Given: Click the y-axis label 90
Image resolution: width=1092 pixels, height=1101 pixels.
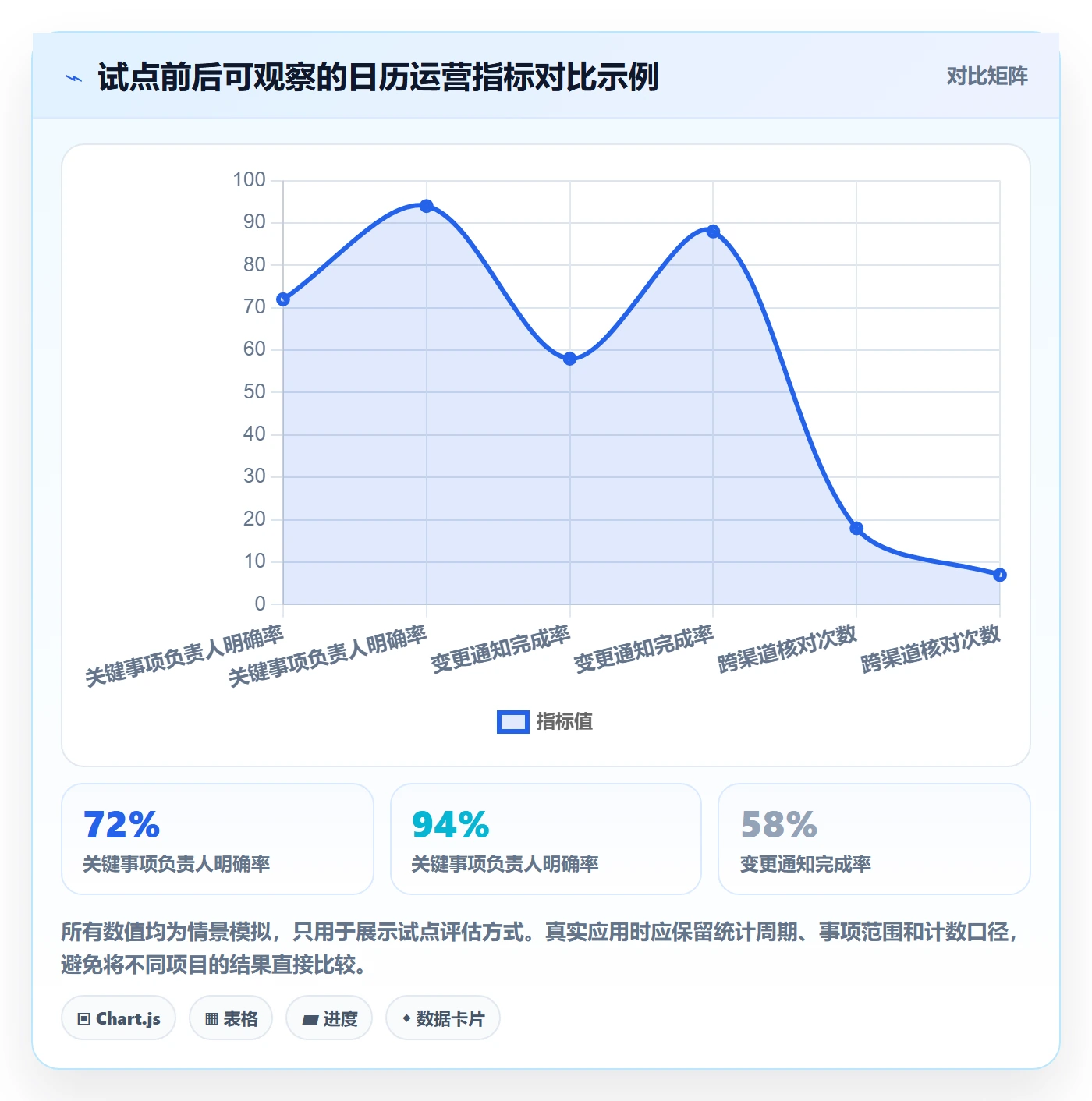Looking at the screenshot, I should (254, 222).
